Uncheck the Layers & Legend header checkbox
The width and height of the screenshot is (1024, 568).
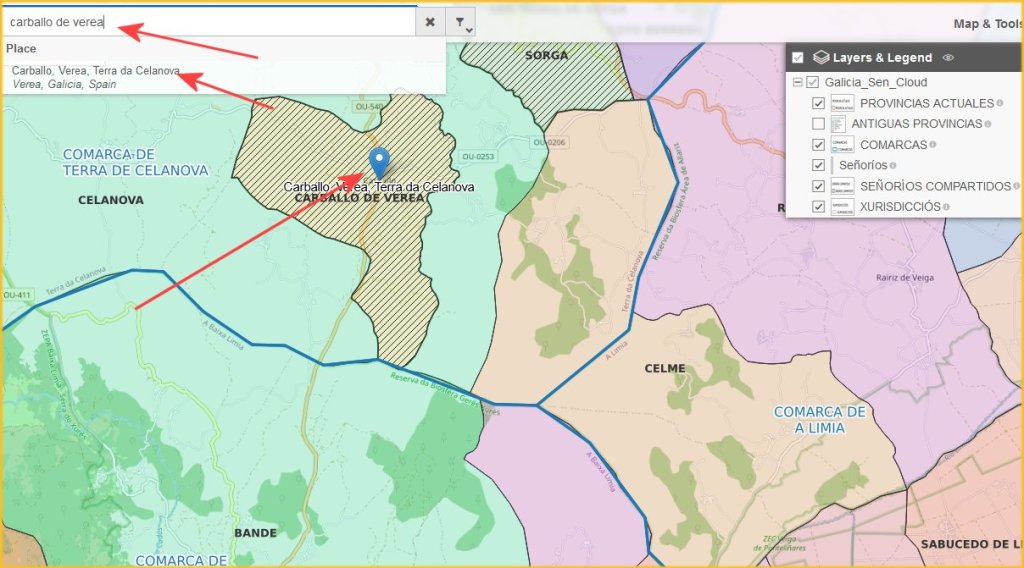pos(798,58)
